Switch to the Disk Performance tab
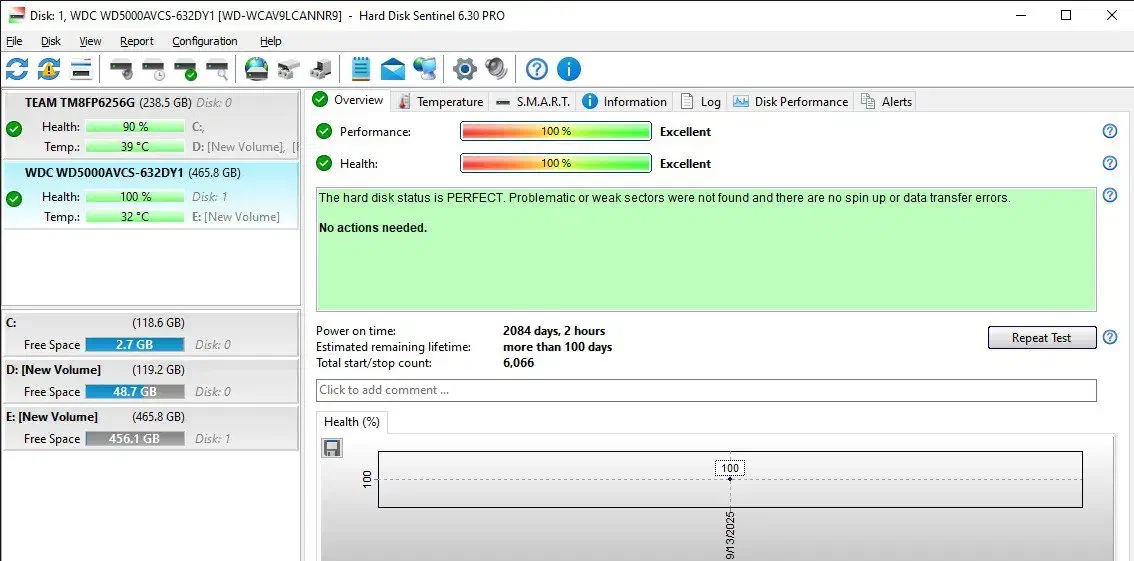The width and height of the screenshot is (1134, 561). tap(790, 102)
